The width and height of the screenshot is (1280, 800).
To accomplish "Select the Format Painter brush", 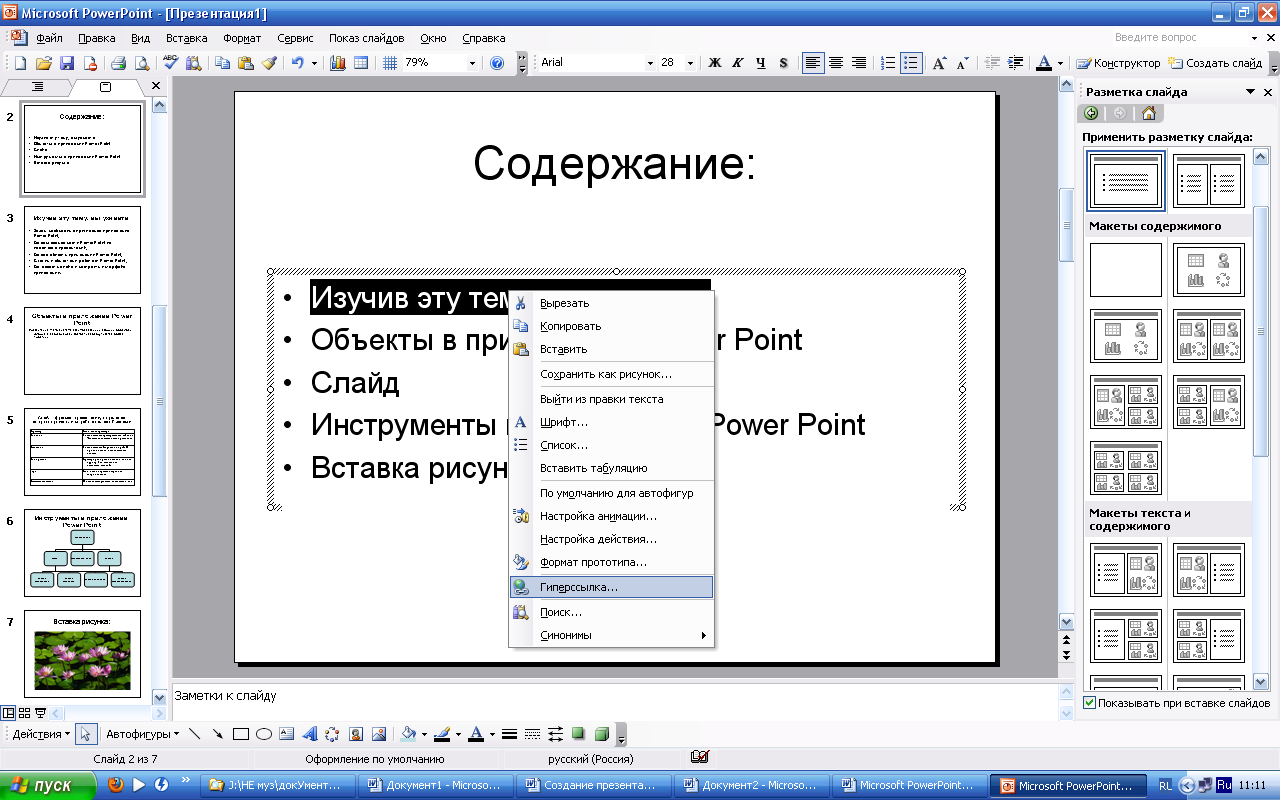I will 269,63.
